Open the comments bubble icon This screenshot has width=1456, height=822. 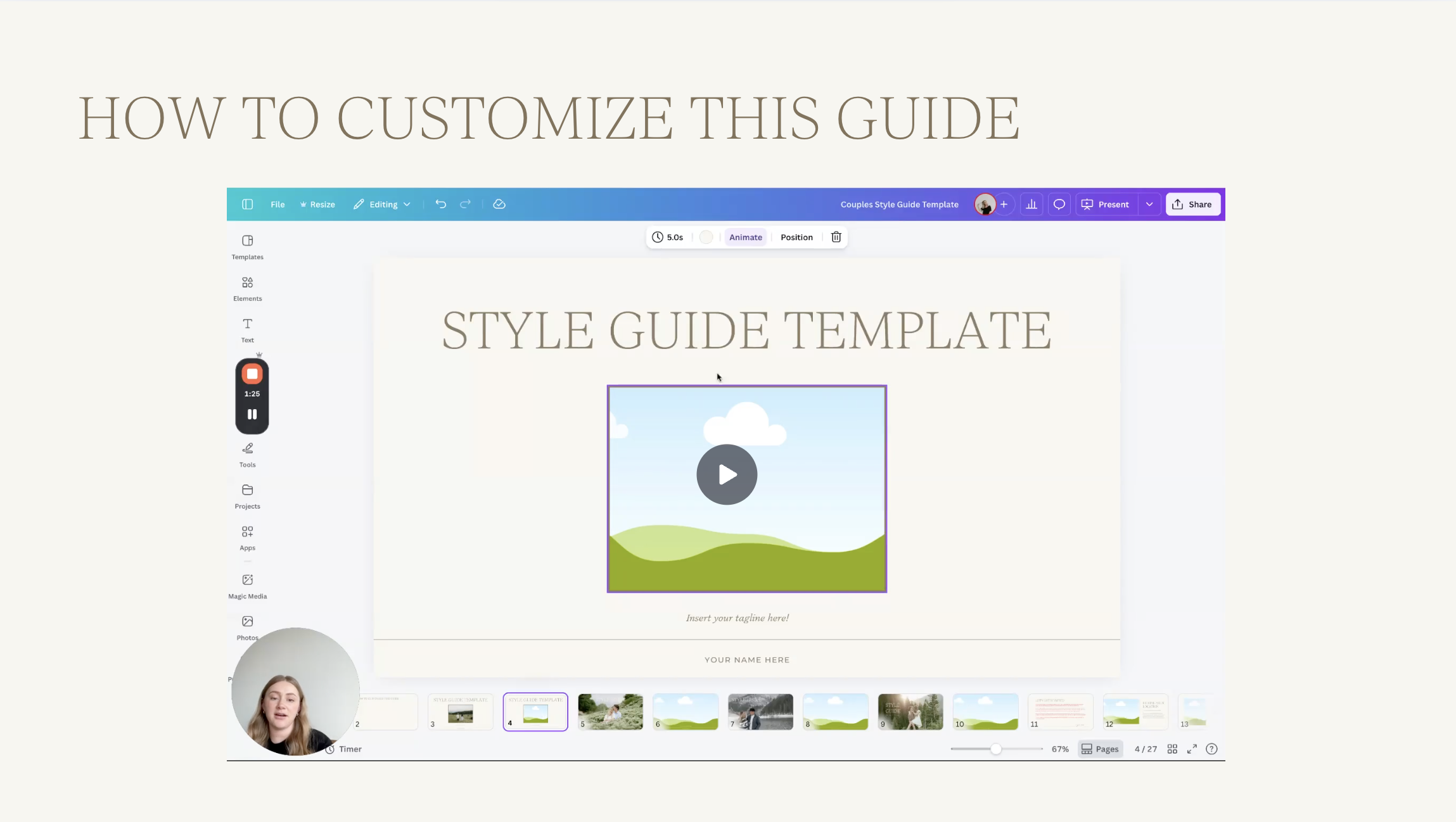(1059, 204)
